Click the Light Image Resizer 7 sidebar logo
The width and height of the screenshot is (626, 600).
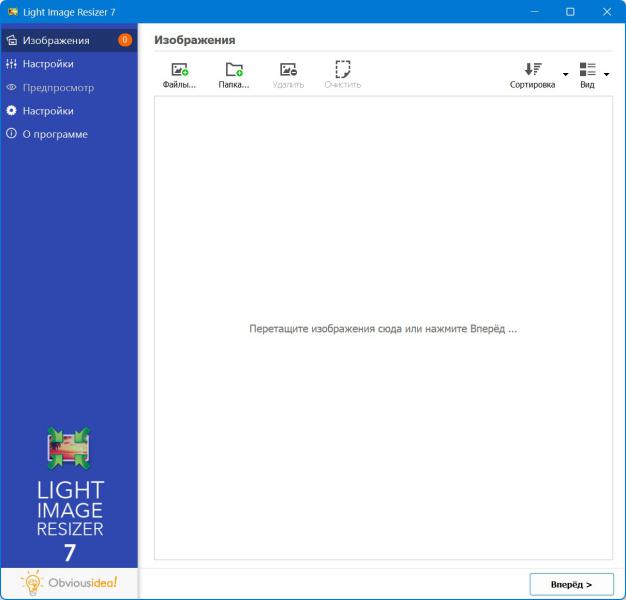[x=69, y=495]
